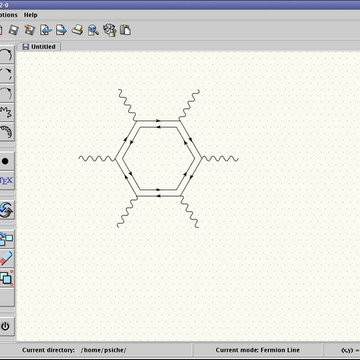Select the fermion arc tool
The height and width of the screenshot is (360, 360).
click(6, 55)
